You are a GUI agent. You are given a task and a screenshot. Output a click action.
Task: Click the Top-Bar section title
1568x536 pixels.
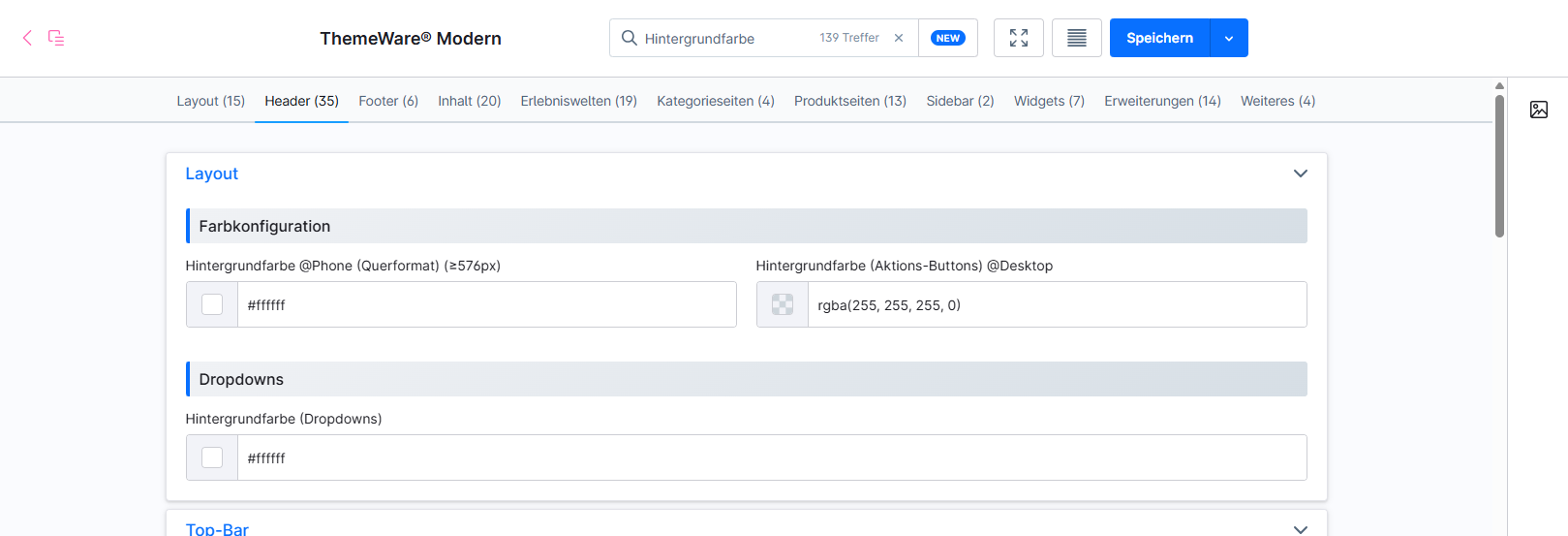coord(217,529)
